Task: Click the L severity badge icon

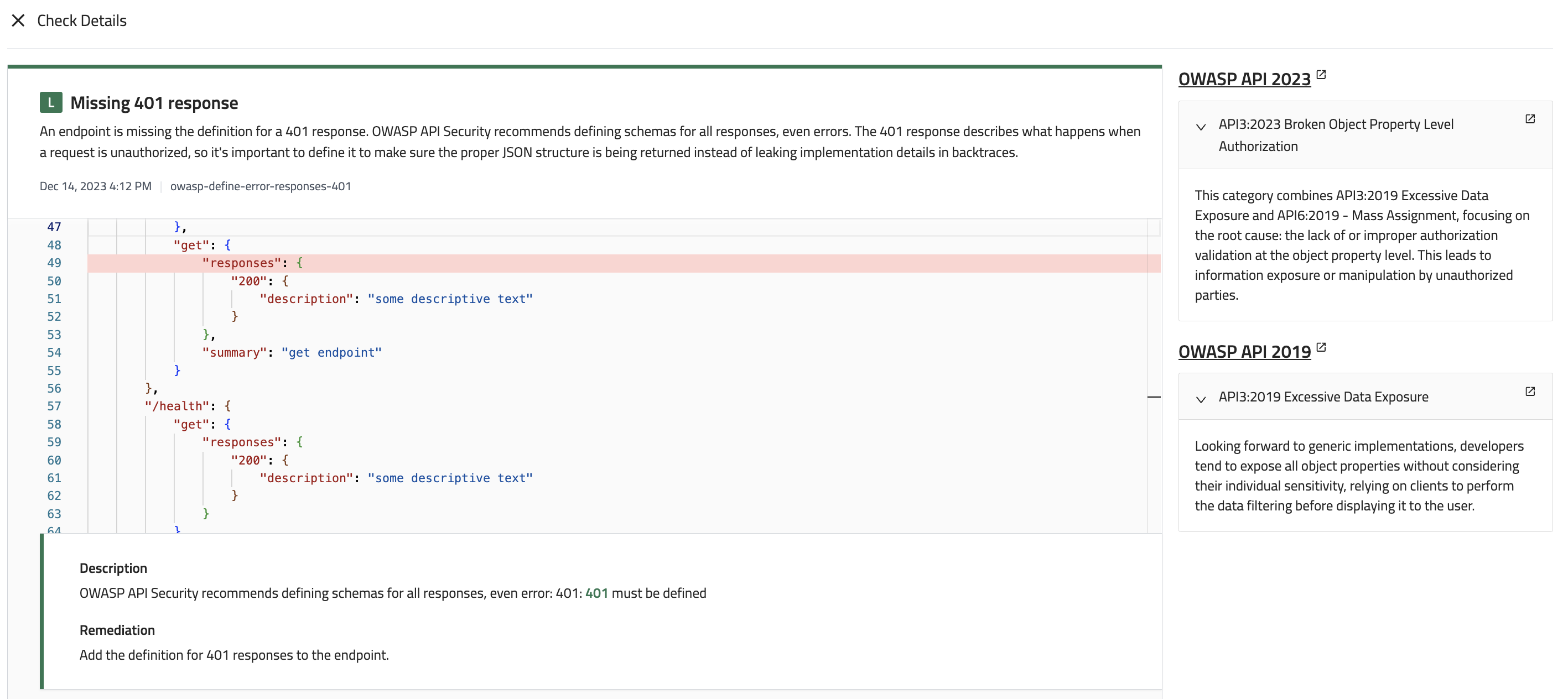Action: (51, 103)
